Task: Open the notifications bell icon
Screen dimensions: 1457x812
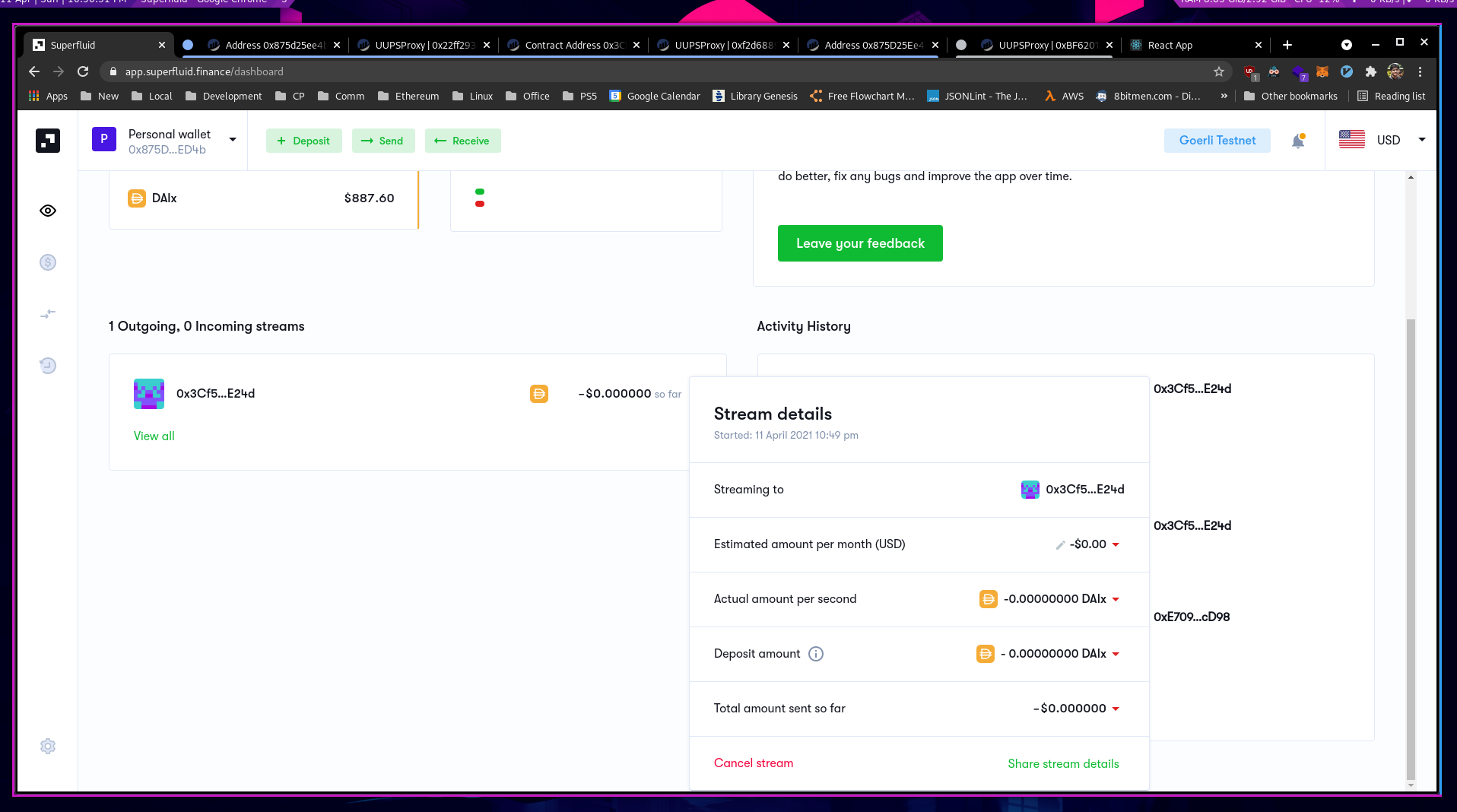Action: 1298,141
